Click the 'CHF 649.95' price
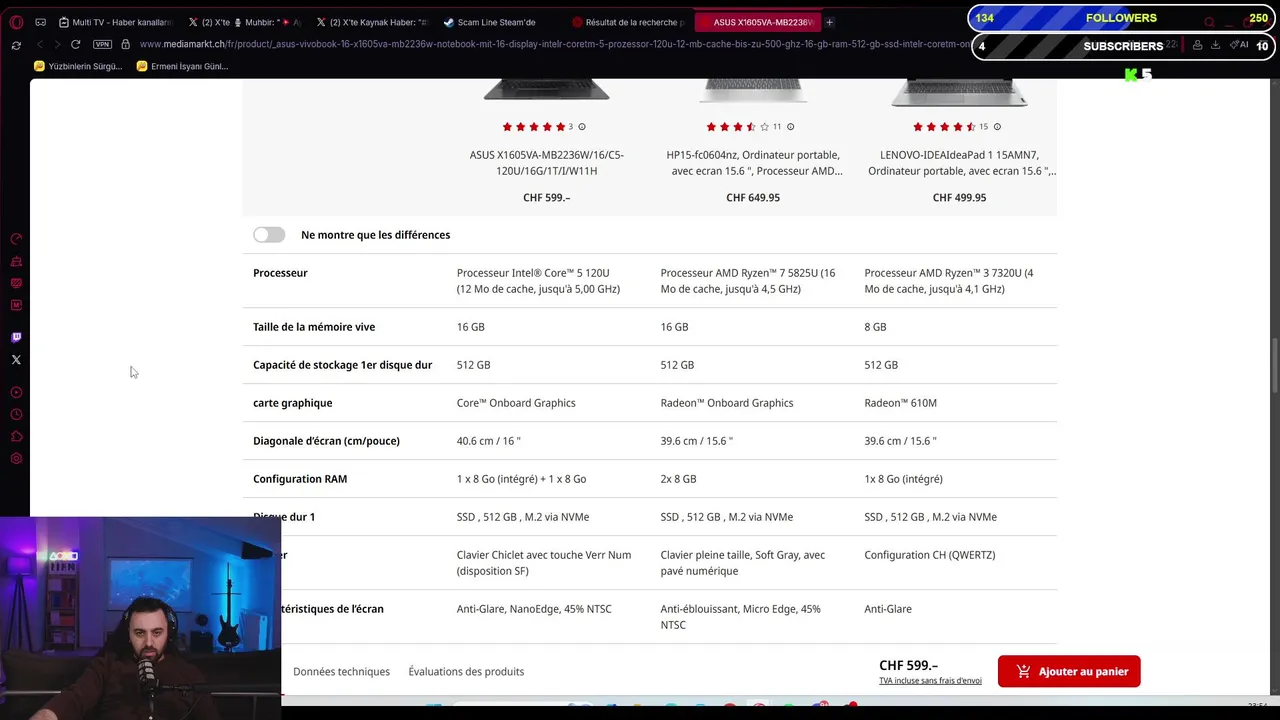Image resolution: width=1280 pixels, height=720 pixels. click(x=753, y=197)
